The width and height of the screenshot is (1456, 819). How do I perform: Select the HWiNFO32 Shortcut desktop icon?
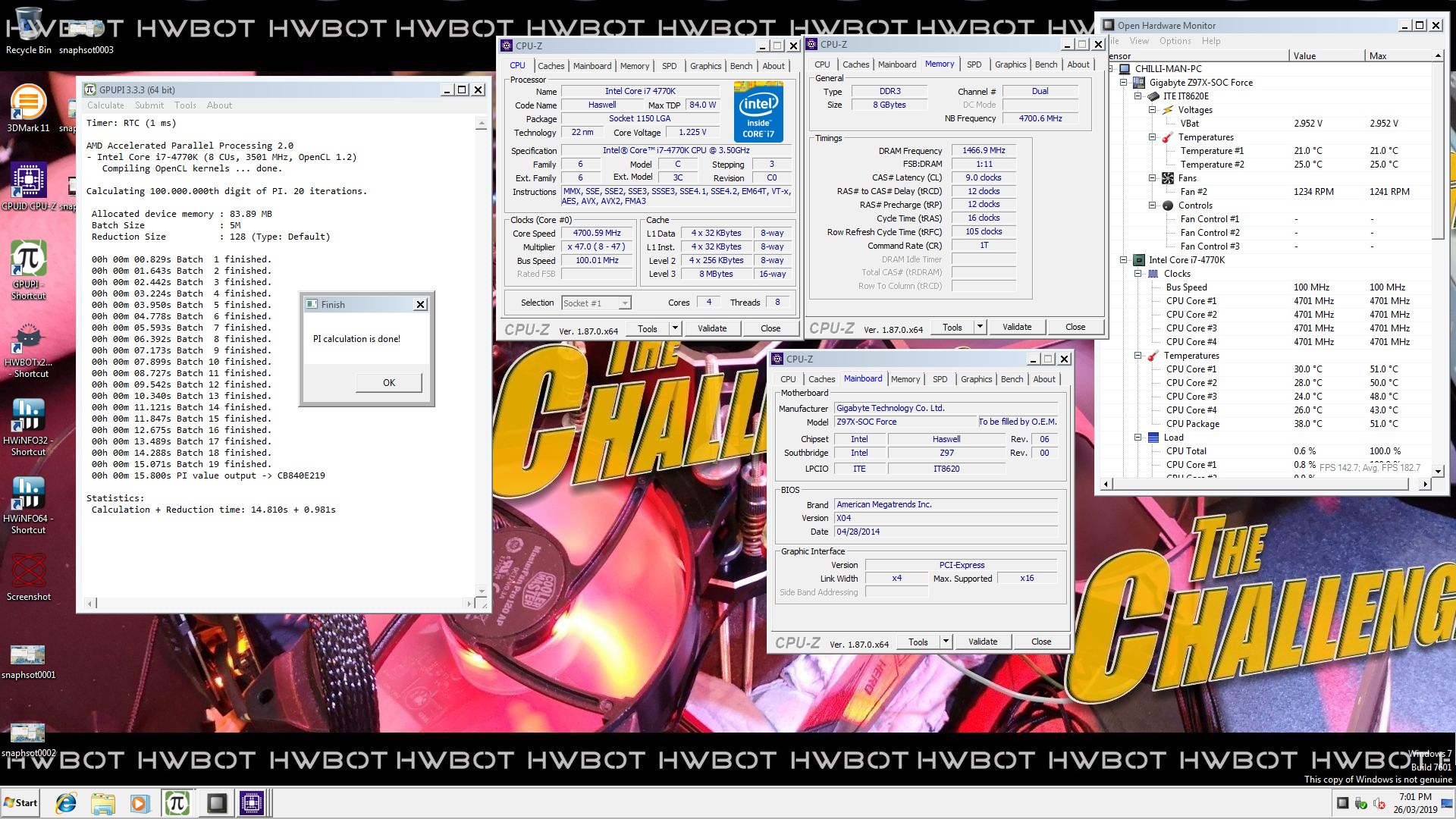click(x=28, y=426)
